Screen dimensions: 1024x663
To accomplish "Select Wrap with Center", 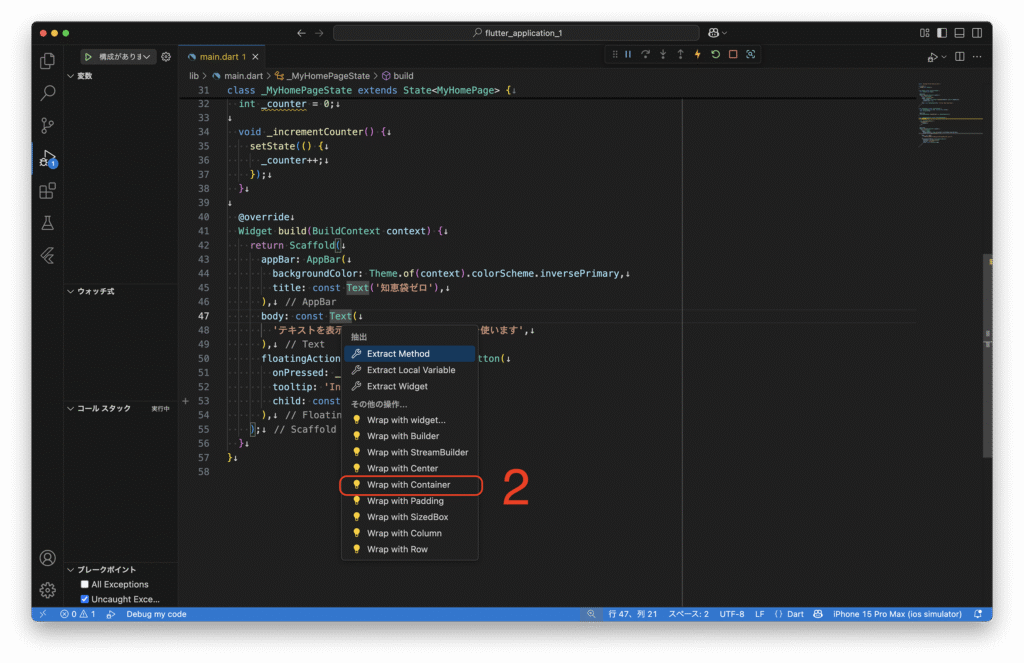I will (409, 468).
